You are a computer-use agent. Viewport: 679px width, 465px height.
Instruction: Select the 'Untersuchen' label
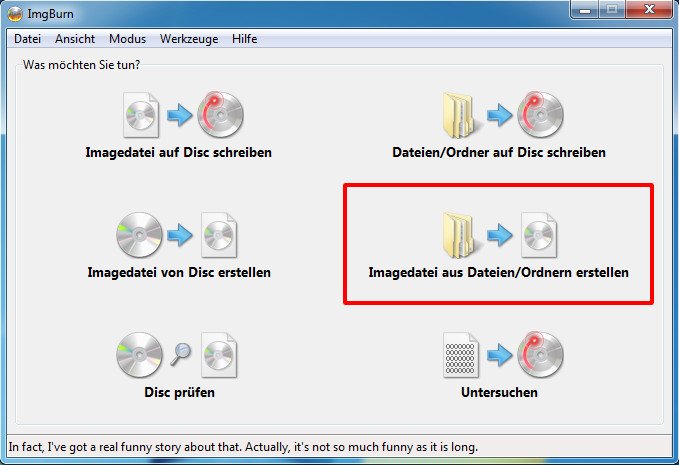coord(499,392)
